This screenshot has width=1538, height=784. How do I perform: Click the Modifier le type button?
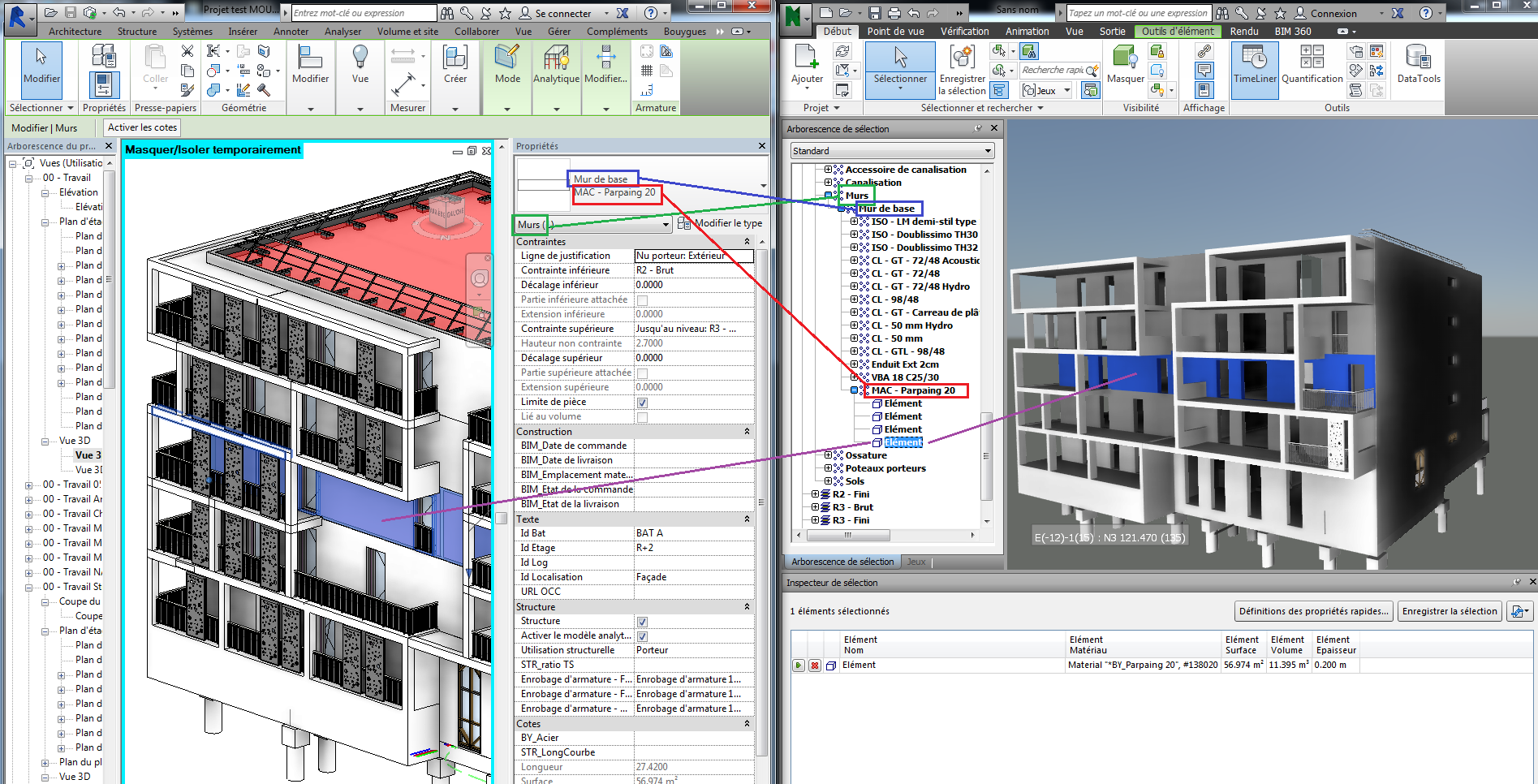click(x=721, y=223)
